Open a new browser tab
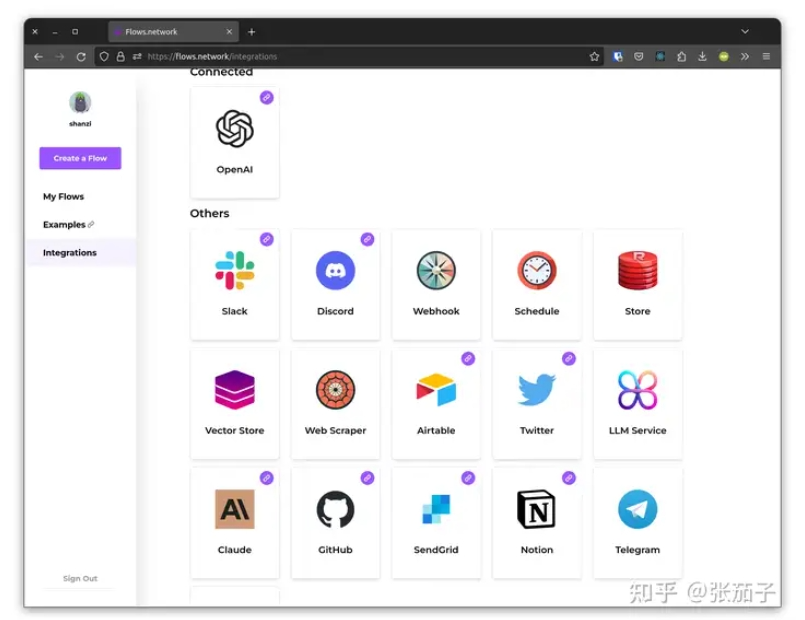 tap(252, 32)
